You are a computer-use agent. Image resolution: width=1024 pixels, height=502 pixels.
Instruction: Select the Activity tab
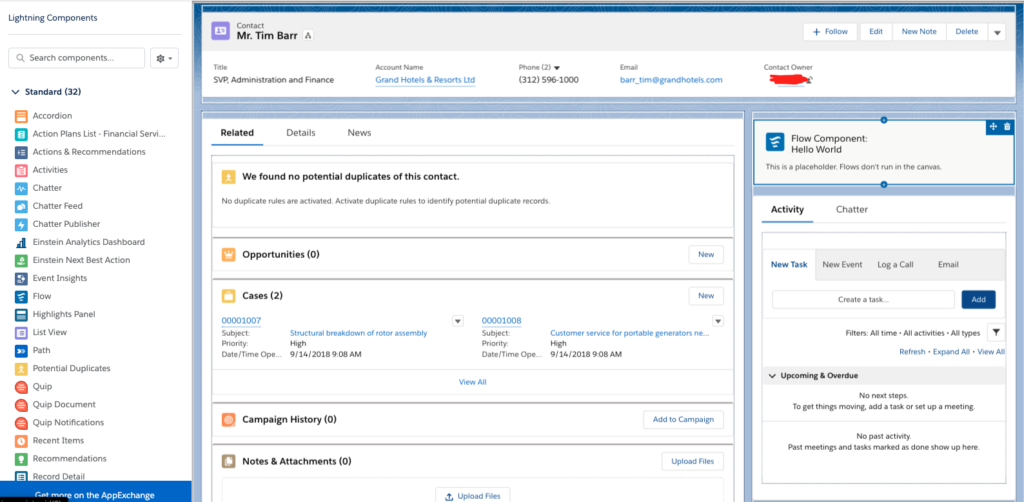pyautogui.click(x=788, y=210)
